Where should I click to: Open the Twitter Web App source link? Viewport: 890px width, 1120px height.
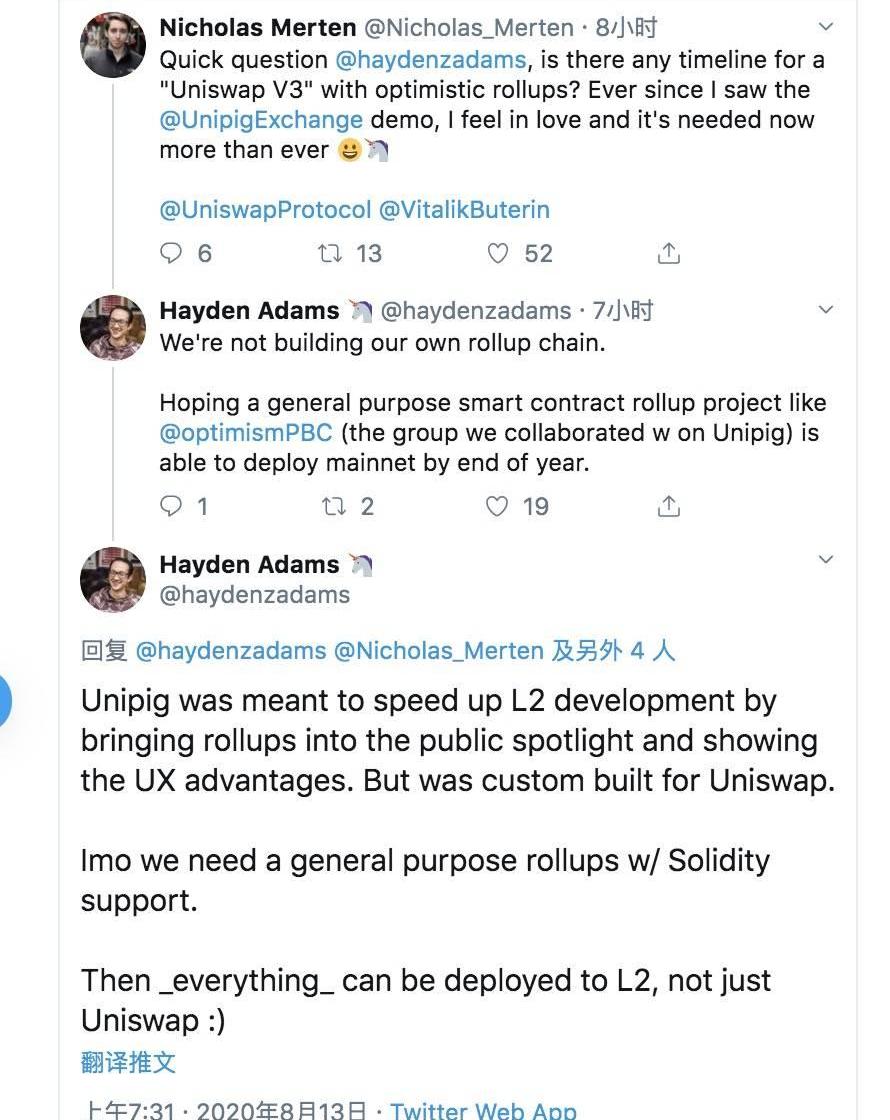(483, 1110)
